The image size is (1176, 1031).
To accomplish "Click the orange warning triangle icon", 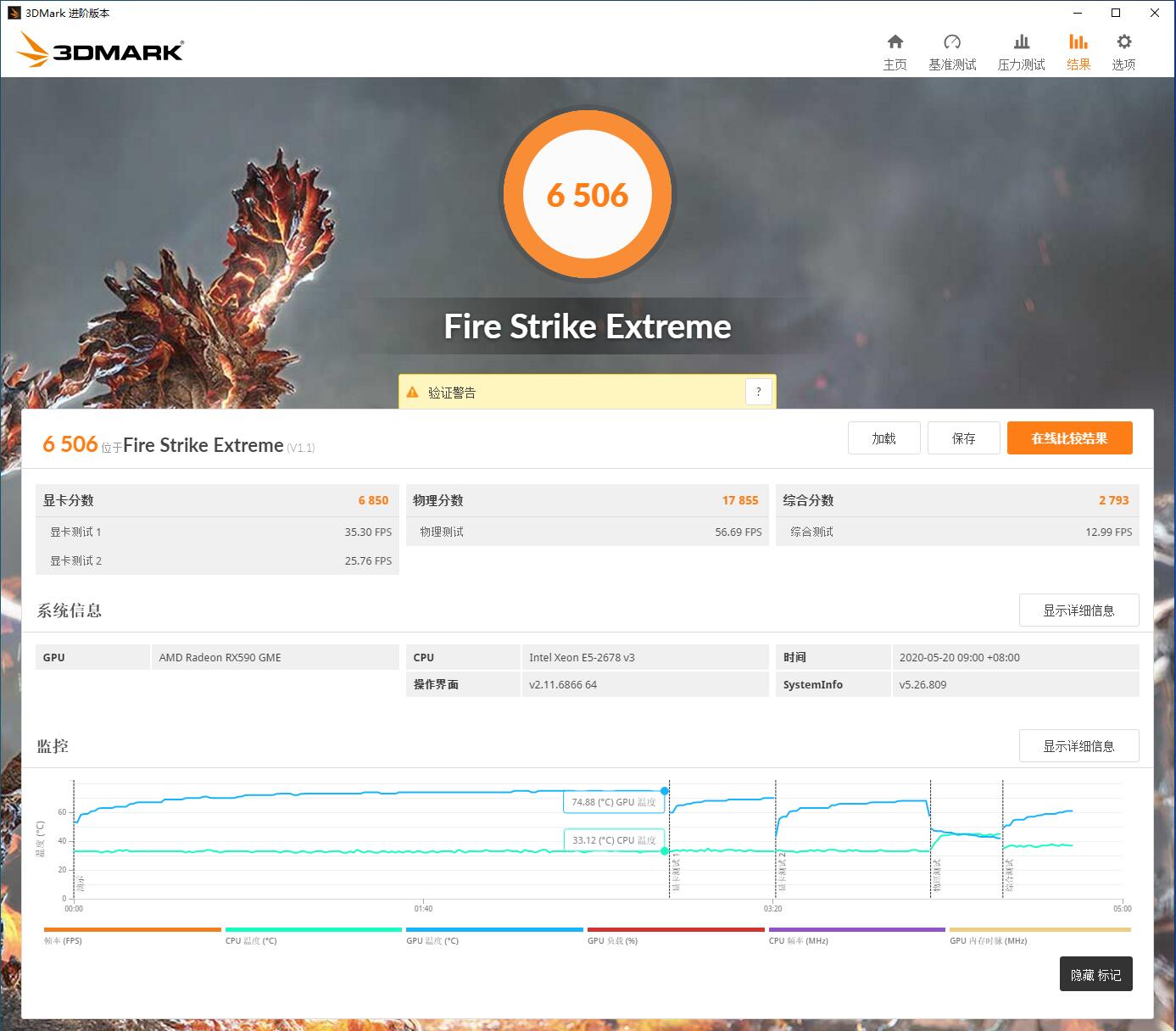I will point(413,392).
